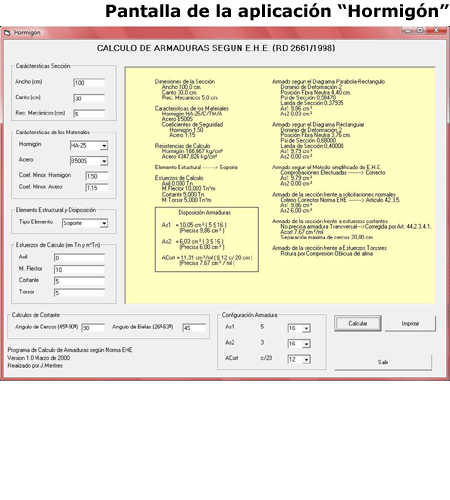The width and height of the screenshot is (450, 500).
Task: Click 'Separación maxima de cercos 20,00 cm' line
Action: 327,237
